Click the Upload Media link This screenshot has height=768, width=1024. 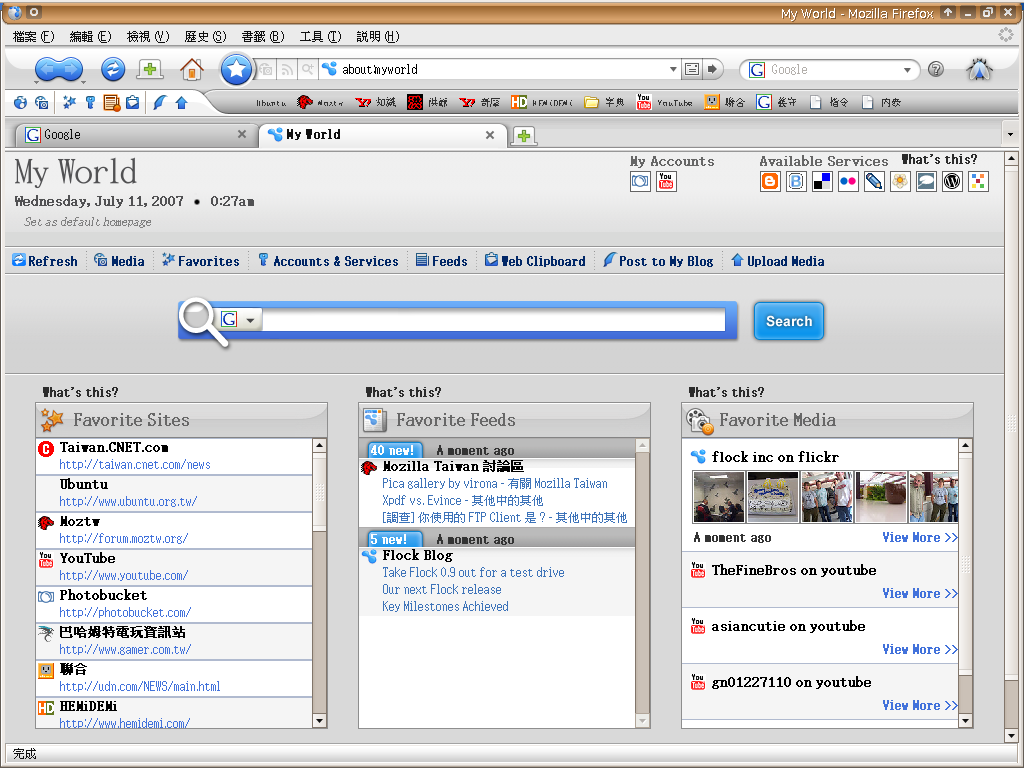777,261
